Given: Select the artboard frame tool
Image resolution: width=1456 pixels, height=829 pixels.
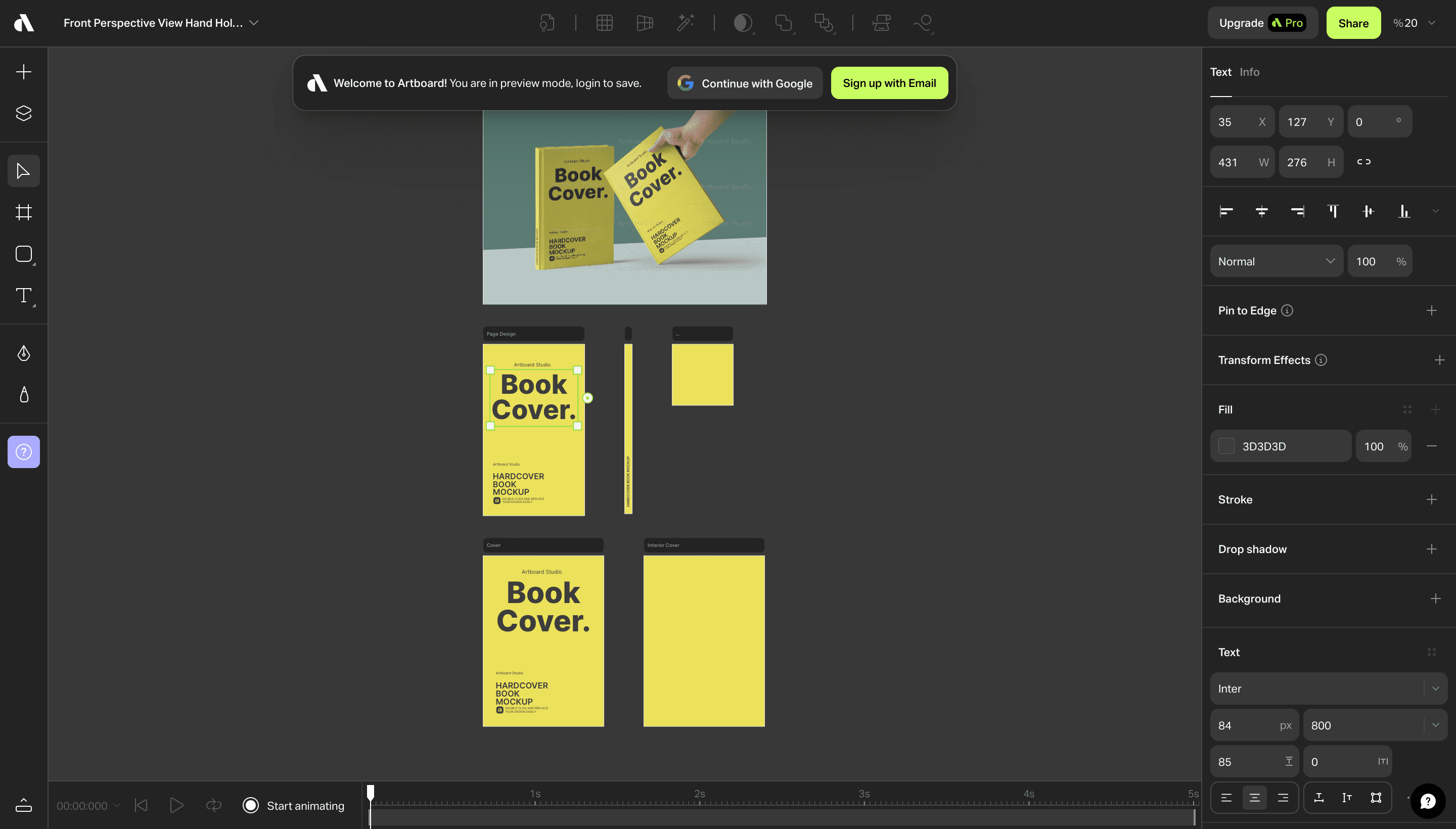Looking at the screenshot, I should (23, 212).
